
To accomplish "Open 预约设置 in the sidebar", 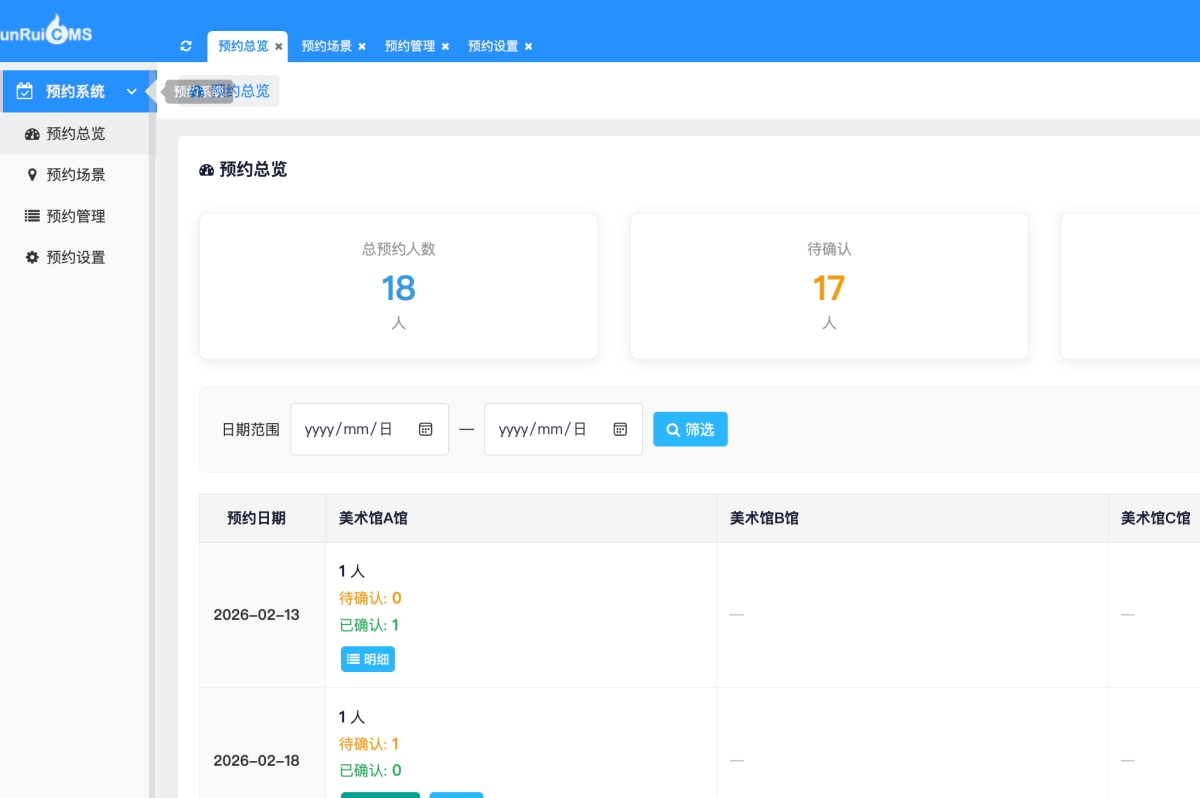I will point(75,257).
